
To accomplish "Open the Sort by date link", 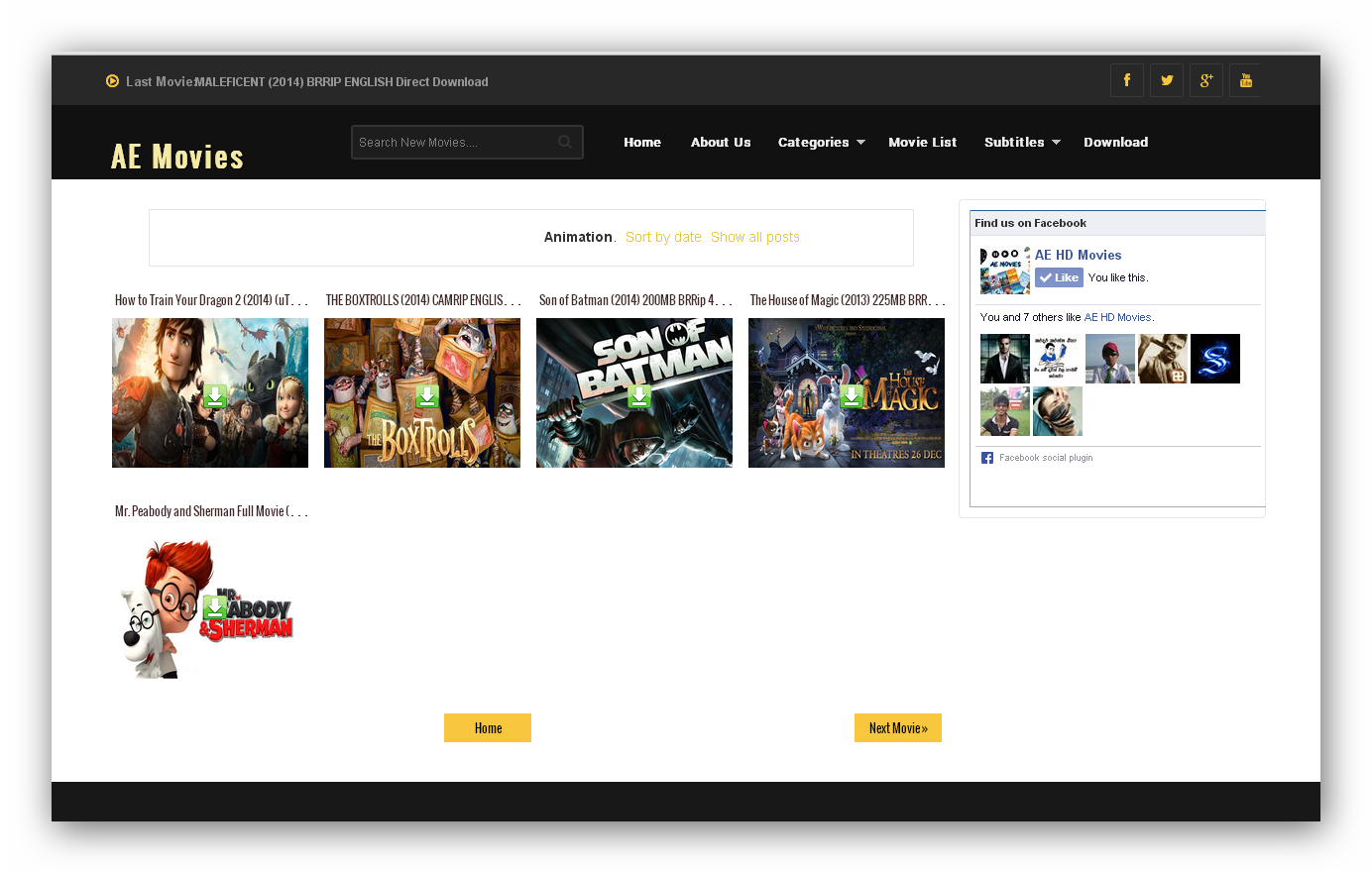I will (663, 237).
